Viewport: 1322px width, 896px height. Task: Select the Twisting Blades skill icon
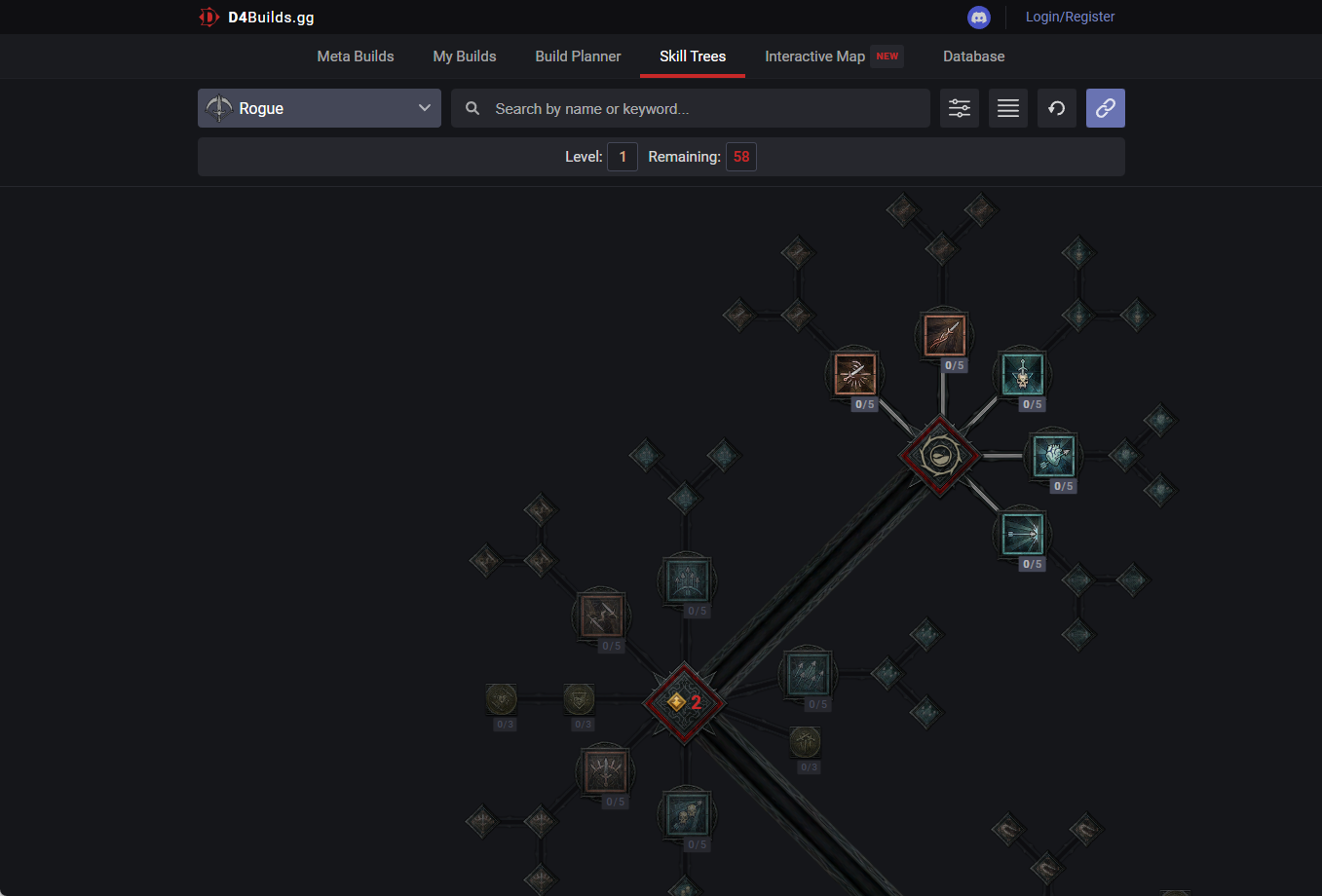[x=602, y=616]
